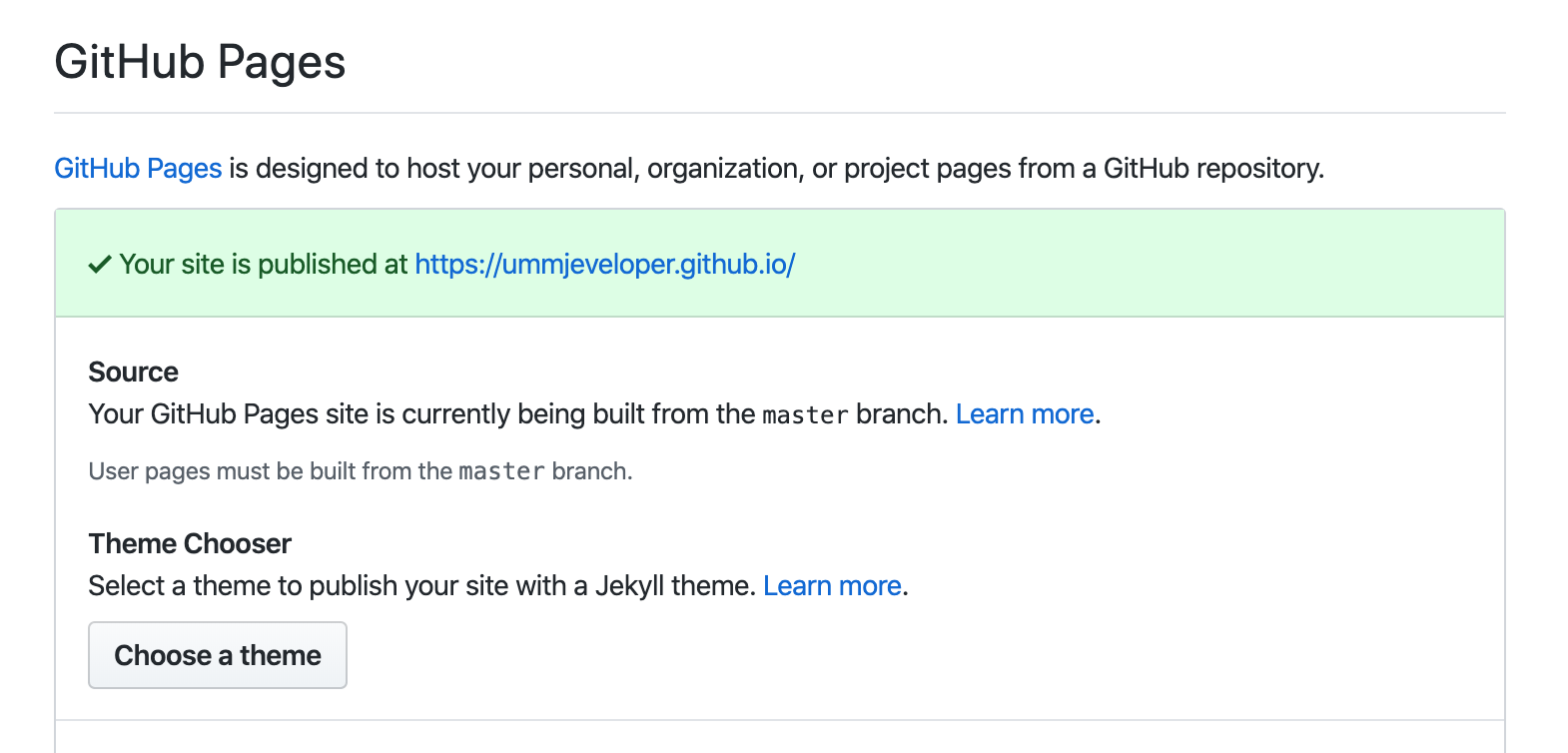Click the Theme Chooser section heading
The image size is (1568, 753).
coord(190,543)
